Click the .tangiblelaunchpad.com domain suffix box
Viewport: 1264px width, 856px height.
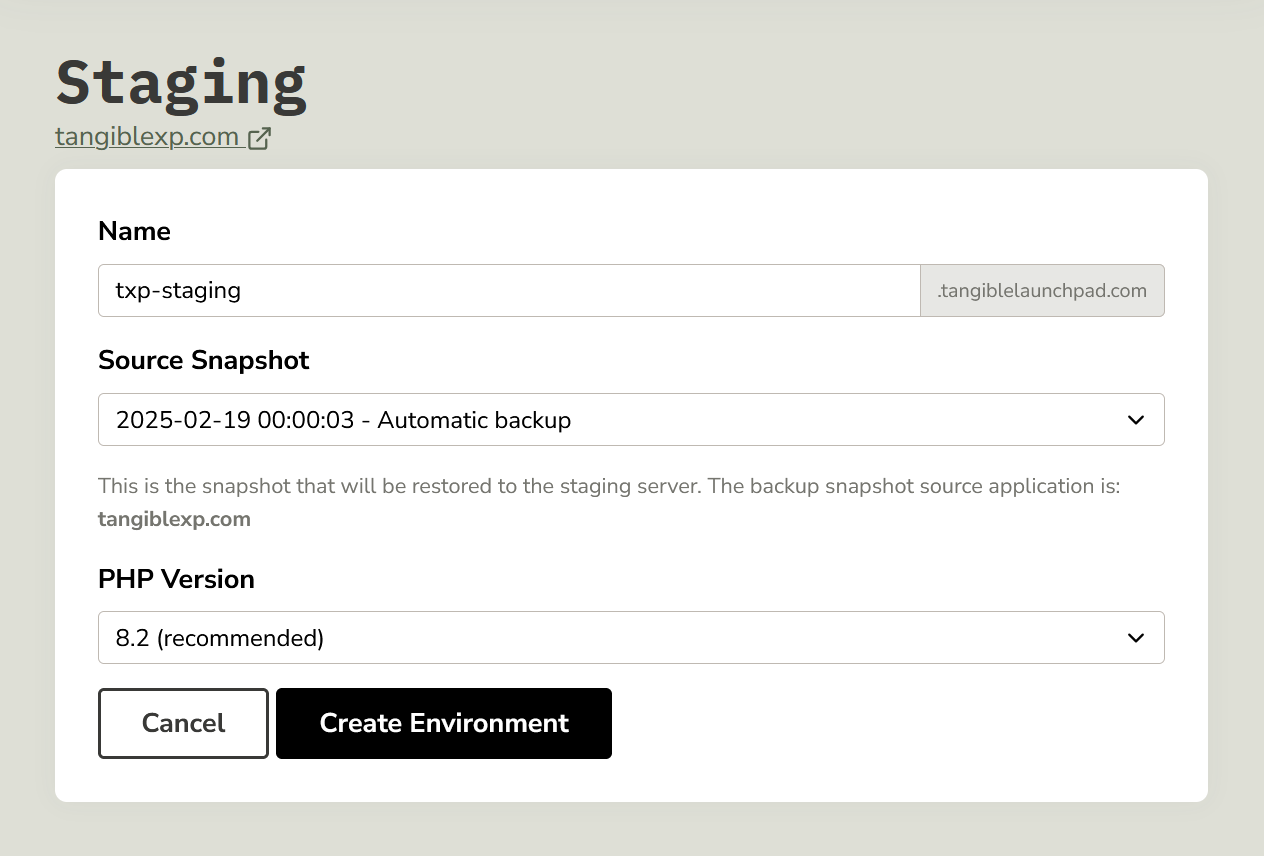click(1041, 291)
